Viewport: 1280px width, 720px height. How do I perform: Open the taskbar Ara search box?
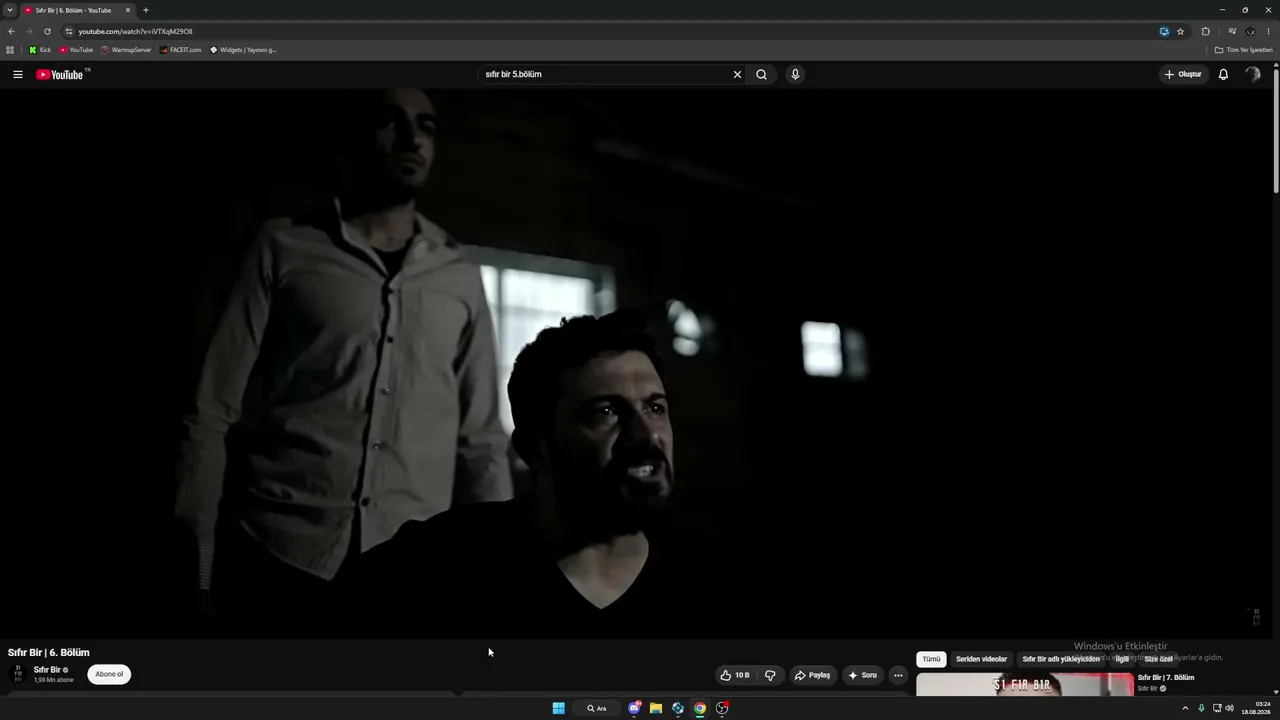coord(597,708)
